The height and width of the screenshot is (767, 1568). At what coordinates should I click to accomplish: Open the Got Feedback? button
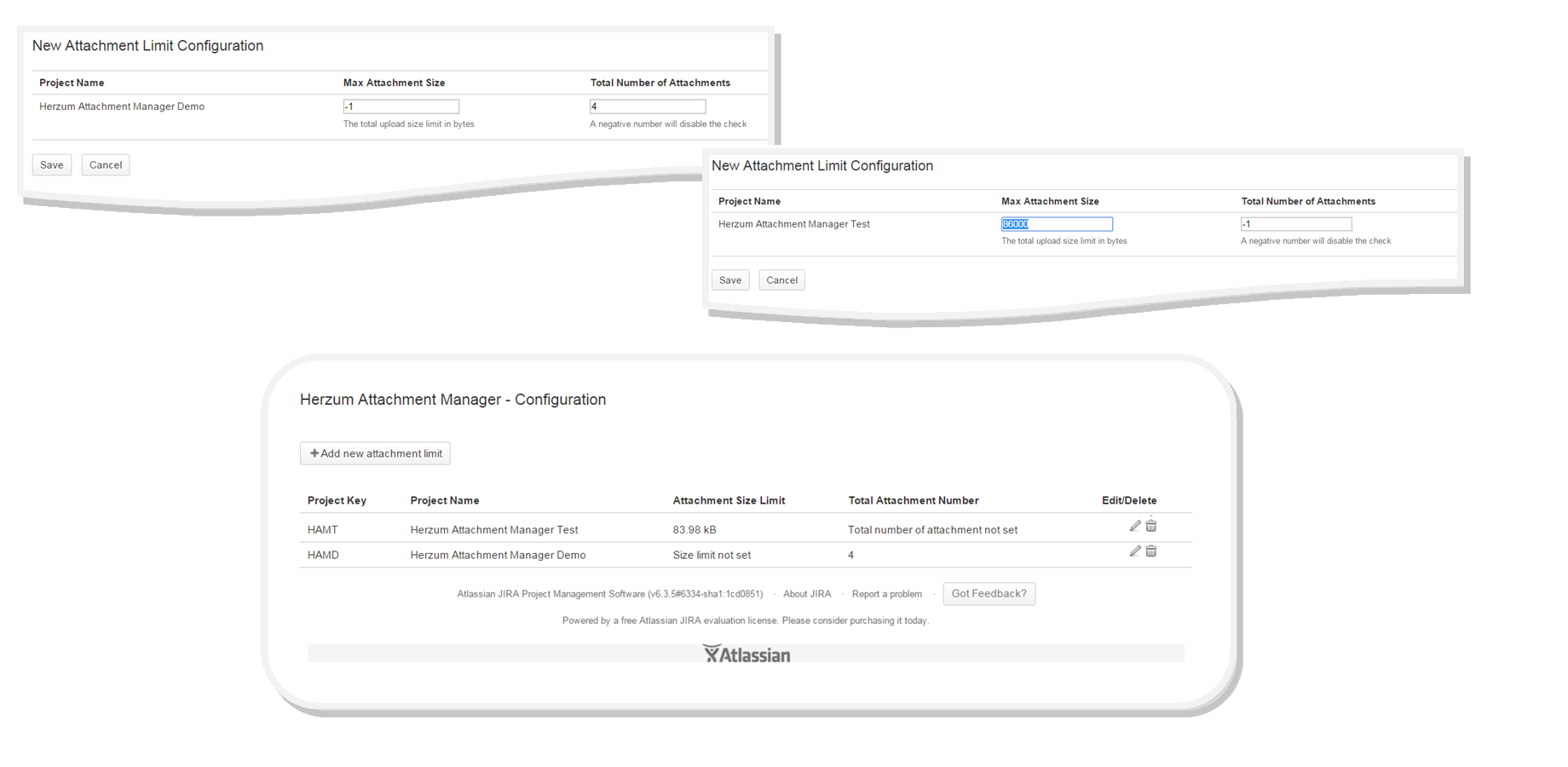(989, 594)
